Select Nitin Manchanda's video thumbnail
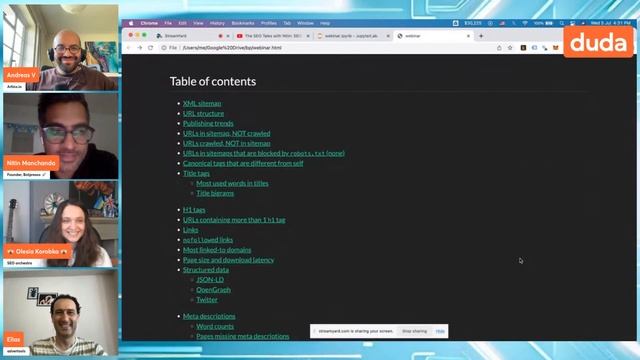The image size is (640, 360). (x=61, y=136)
